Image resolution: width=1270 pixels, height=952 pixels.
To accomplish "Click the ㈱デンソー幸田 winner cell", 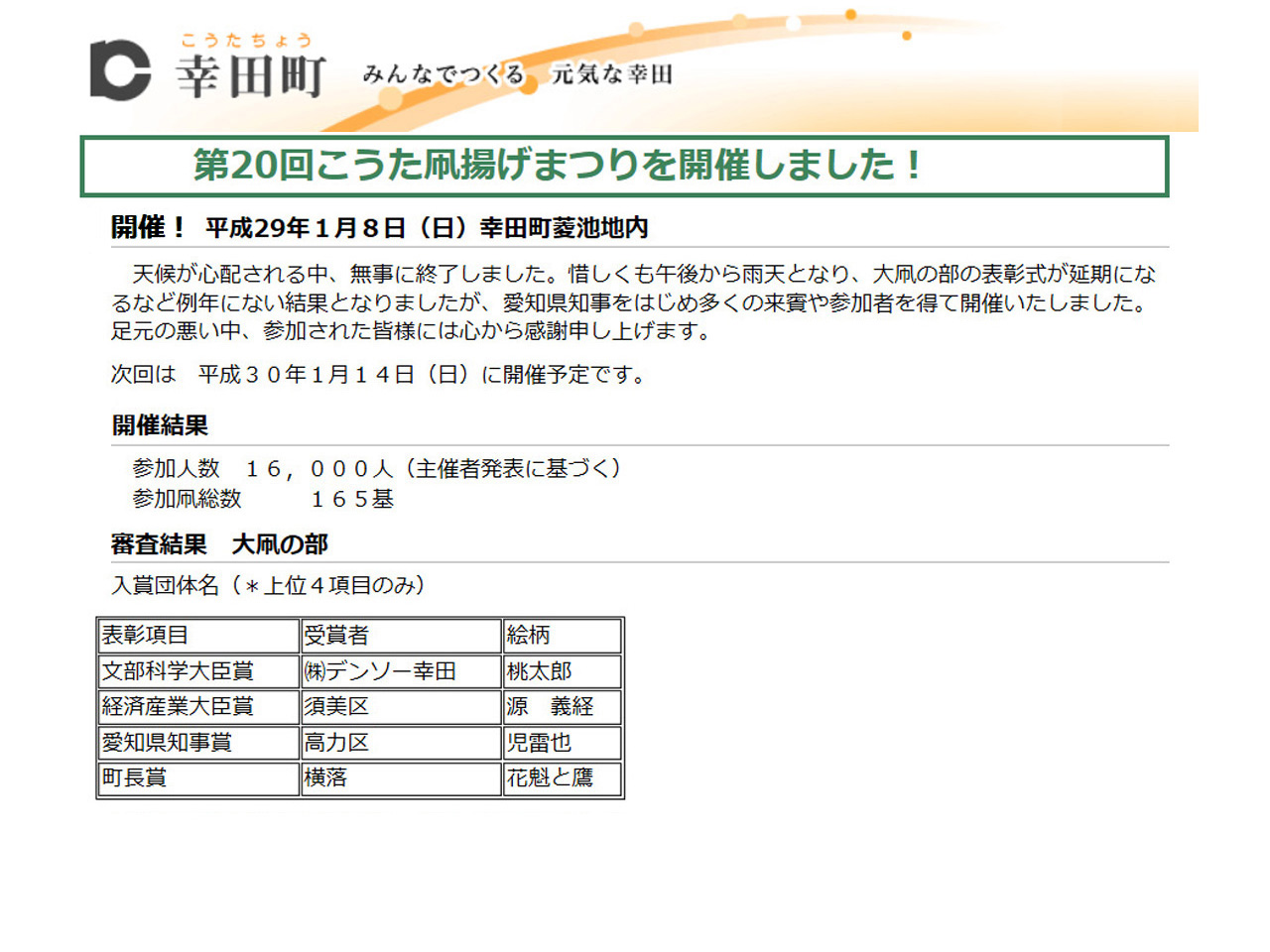I will point(400,671).
